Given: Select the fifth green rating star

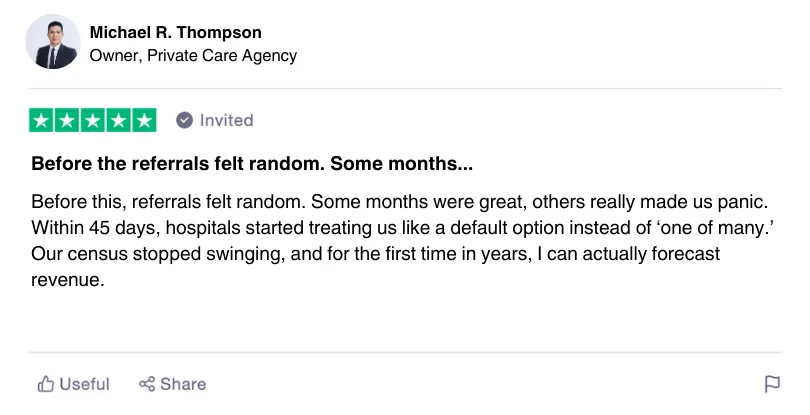Looking at the screenshot, I should pyautogui.click(x=145, y=120).
